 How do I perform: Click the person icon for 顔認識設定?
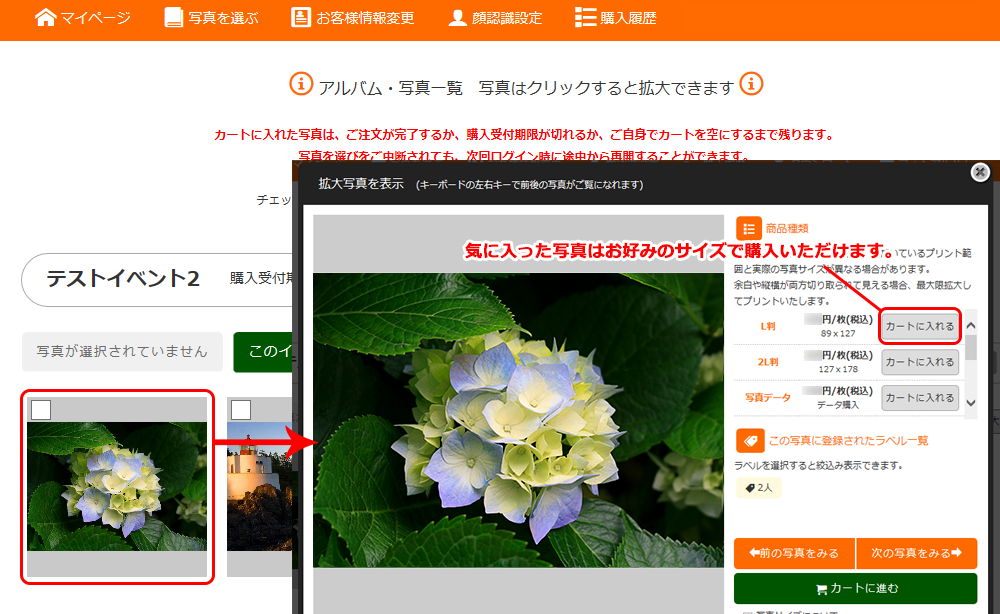(x=457, y=17)
